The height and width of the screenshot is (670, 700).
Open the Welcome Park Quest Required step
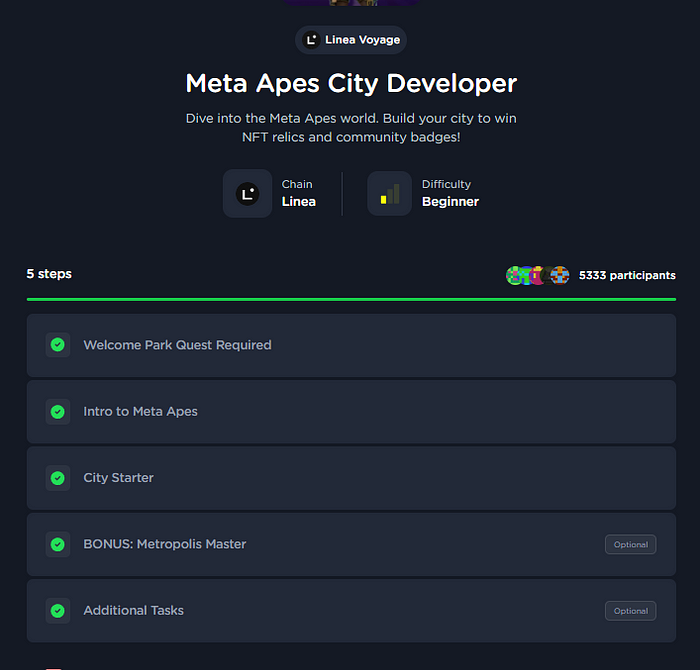(351, 345)
